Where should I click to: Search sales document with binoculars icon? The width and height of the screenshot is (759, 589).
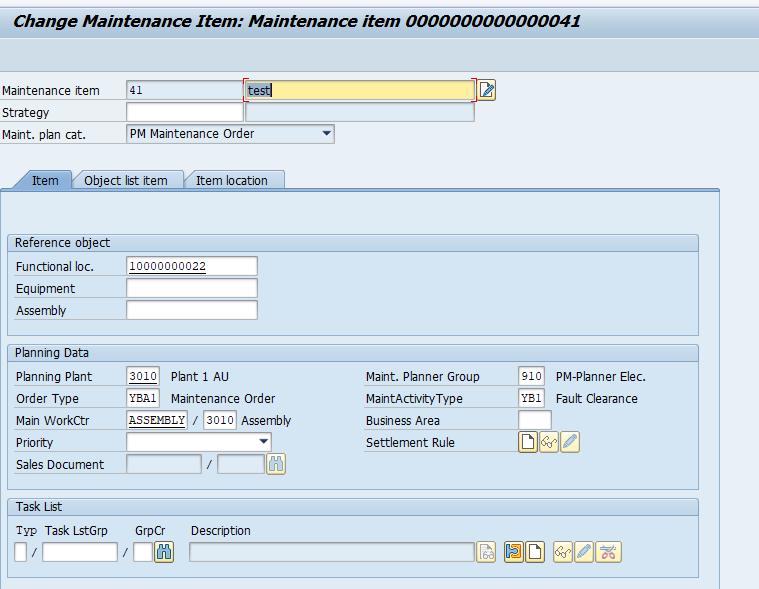pyautogui.click(x=276, y=464)
